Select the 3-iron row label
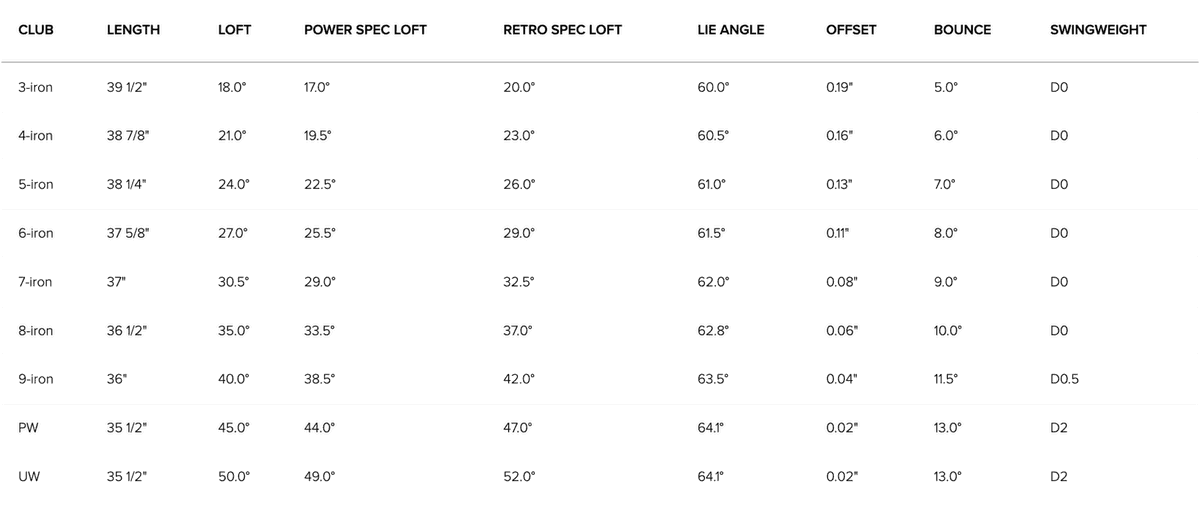The width and height of the screenshot is (1200, 510). (x=36, y=87)
